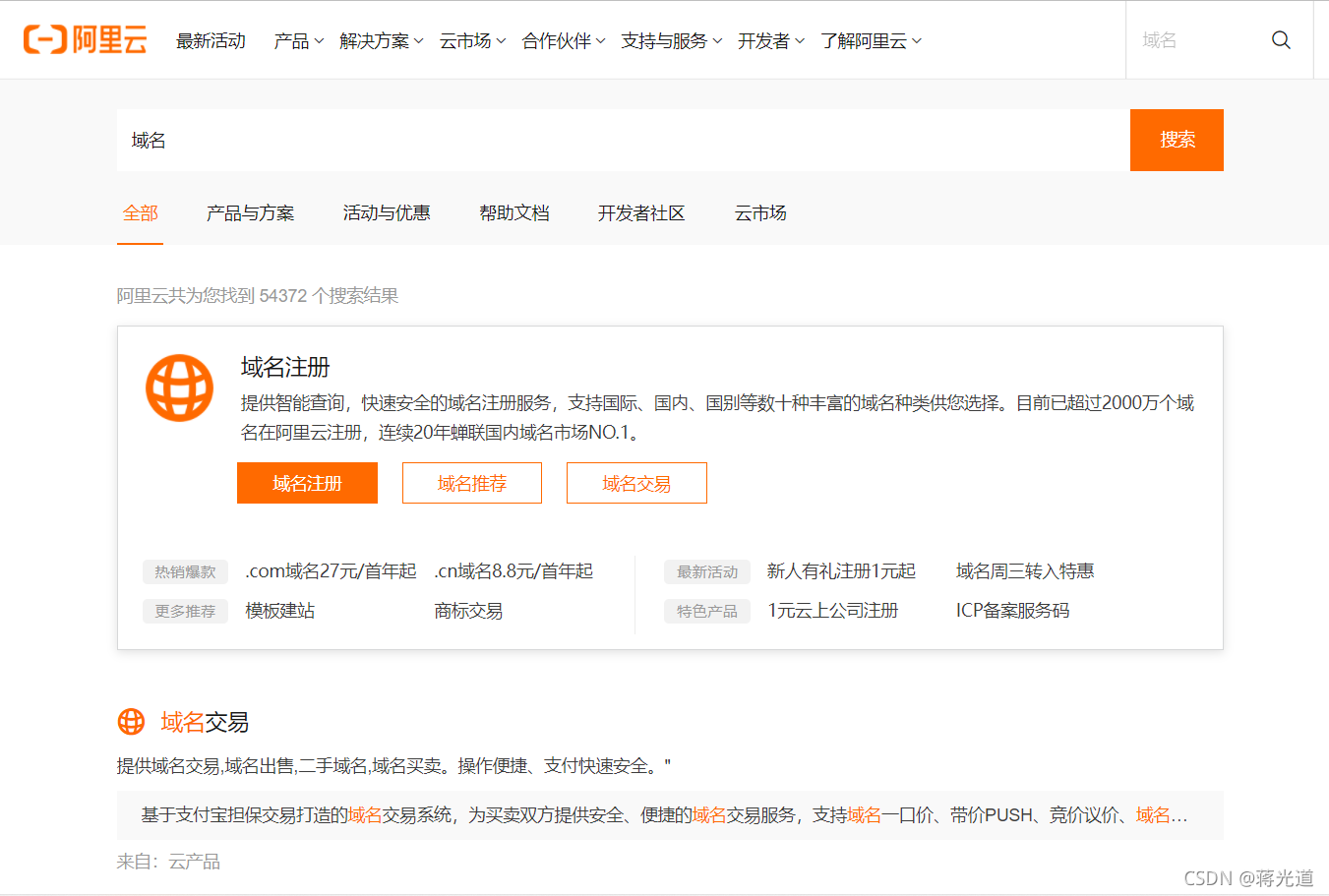1329x896 pixels.
Task: Switch to the 帮助文档 tab
Action: [514, 213]
